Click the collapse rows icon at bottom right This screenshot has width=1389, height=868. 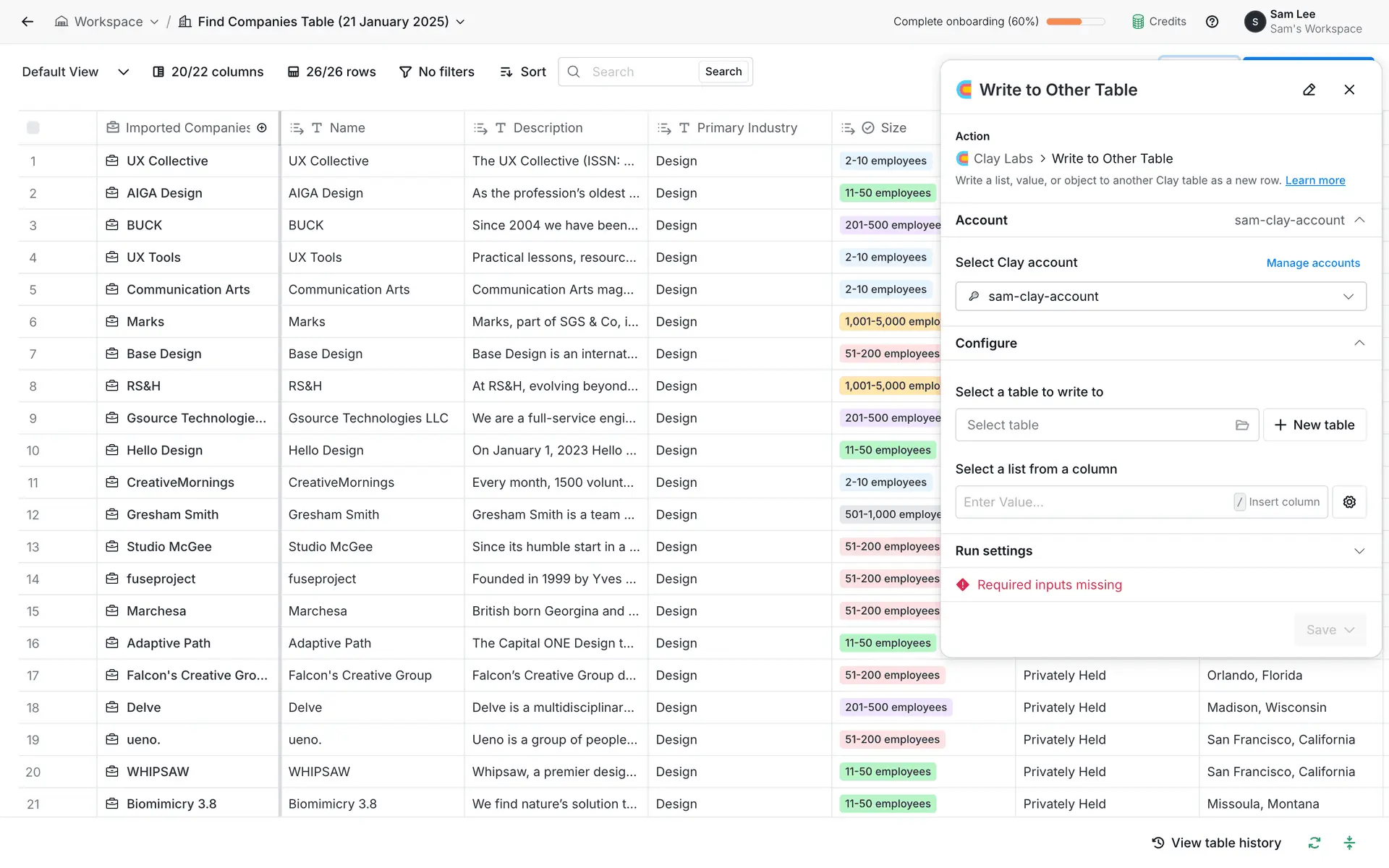(1349, 843)
